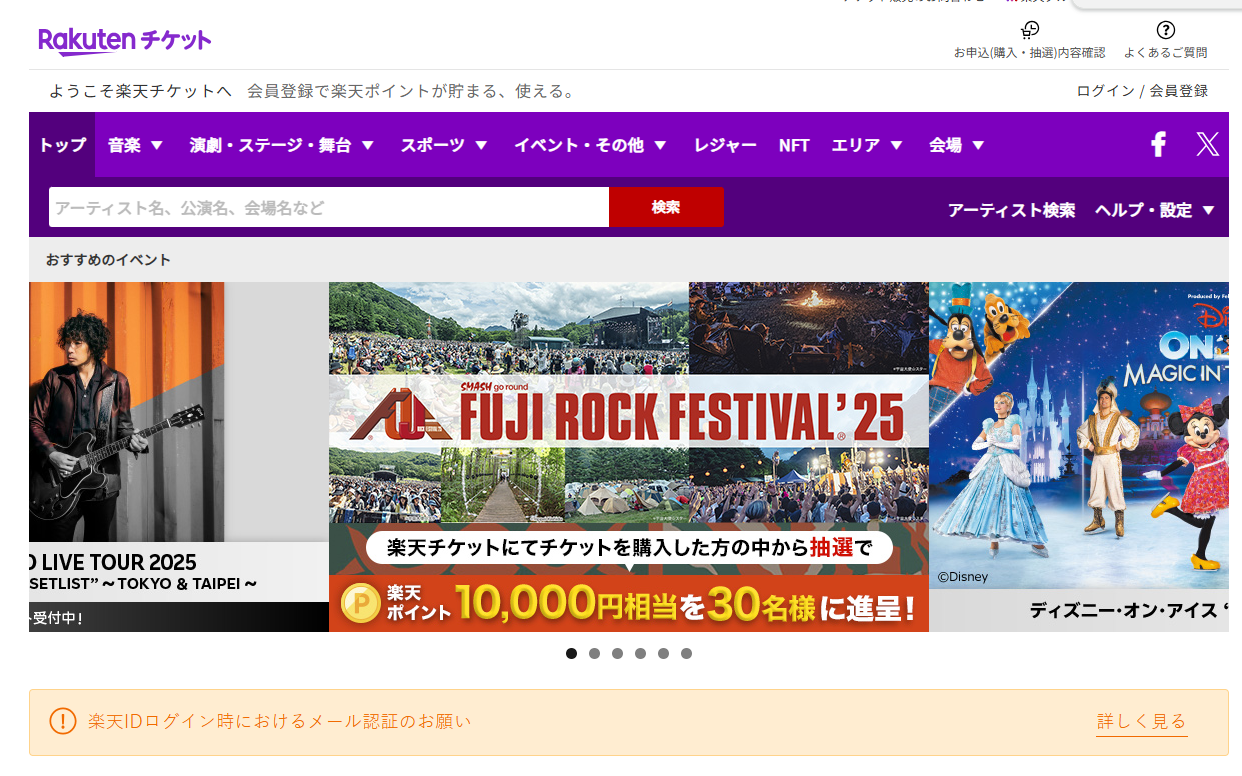Select the fourth carousel dot indicator
Image resolution: width=1242 pixels, height=776 pixels.
640,653
